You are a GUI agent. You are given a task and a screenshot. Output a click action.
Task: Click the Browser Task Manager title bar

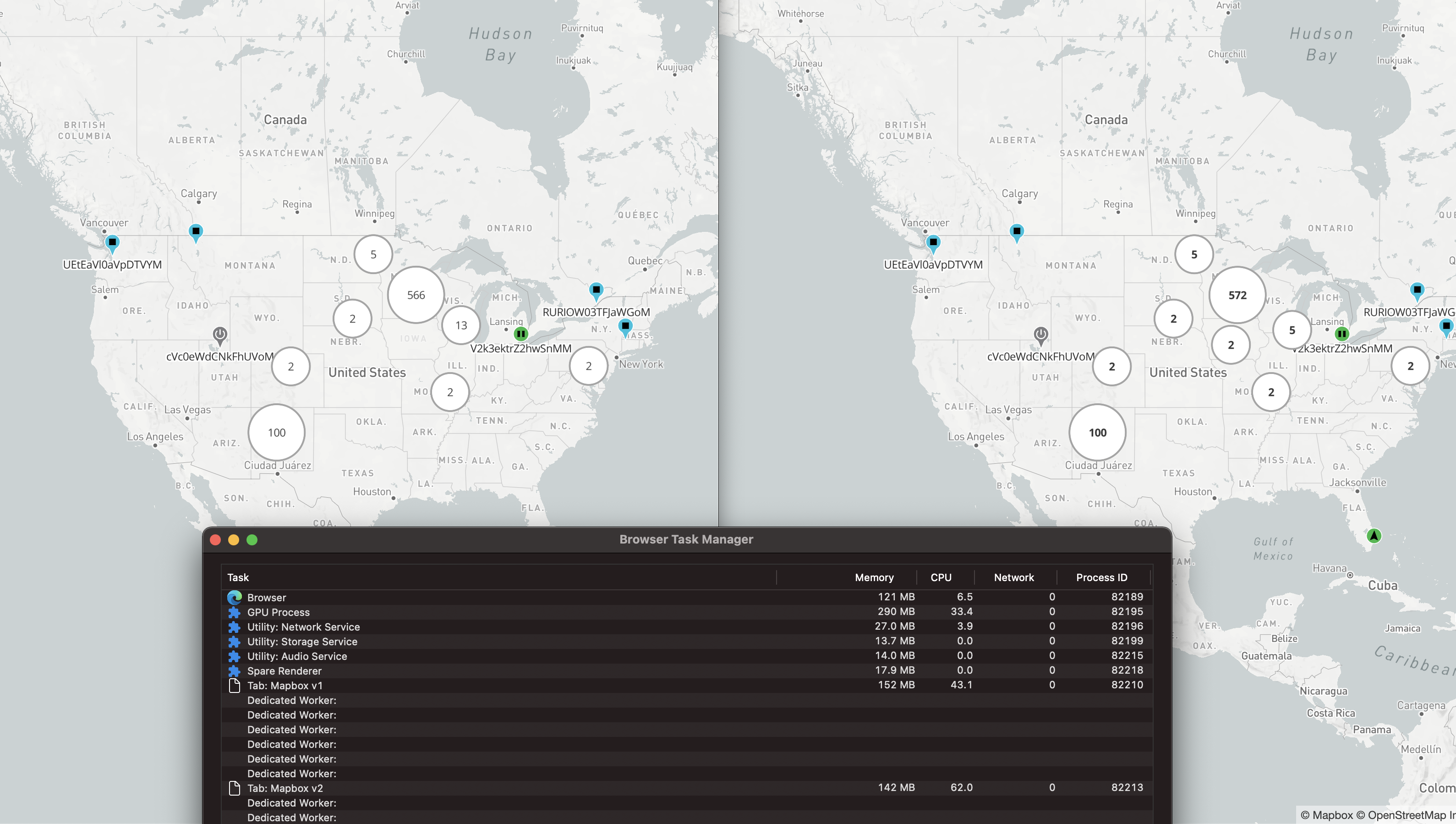click(686, 539)
